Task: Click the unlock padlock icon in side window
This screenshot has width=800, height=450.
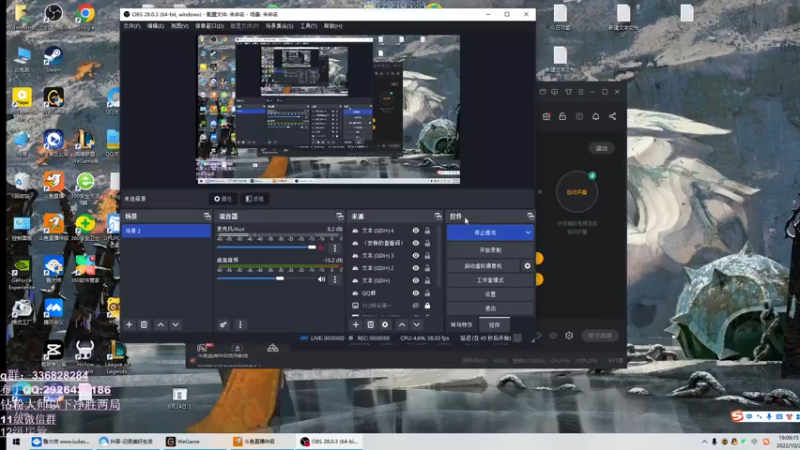Action: pos(562,116)
